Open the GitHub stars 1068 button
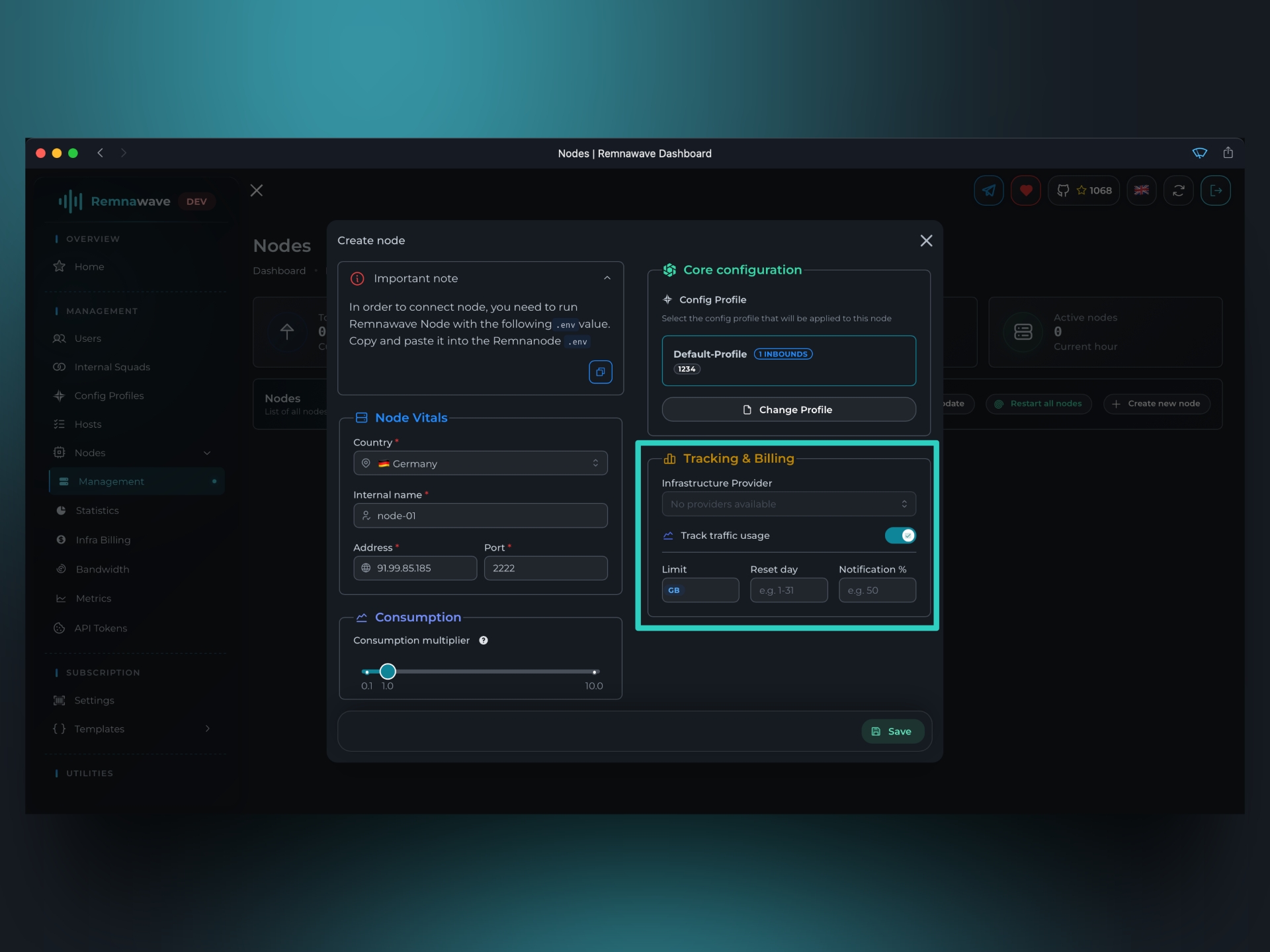The width and height of the screenshot is (1270, 952). pos(1083,190)
